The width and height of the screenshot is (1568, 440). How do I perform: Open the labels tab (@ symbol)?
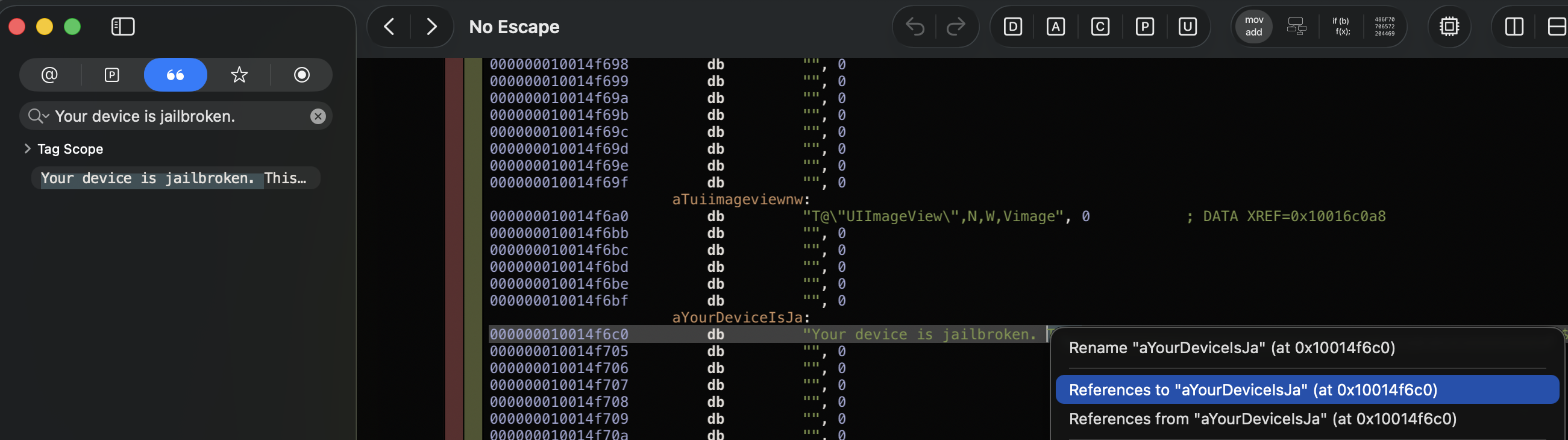click(49, 75)
